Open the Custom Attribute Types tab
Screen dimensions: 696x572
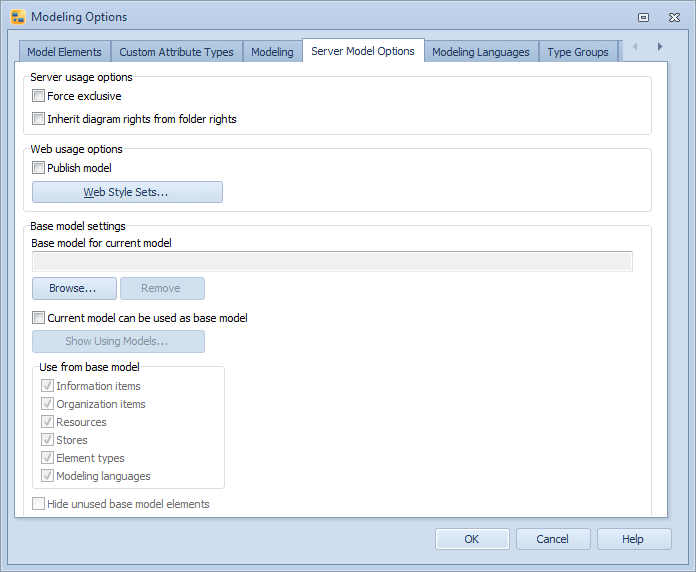tap(176, 52)
